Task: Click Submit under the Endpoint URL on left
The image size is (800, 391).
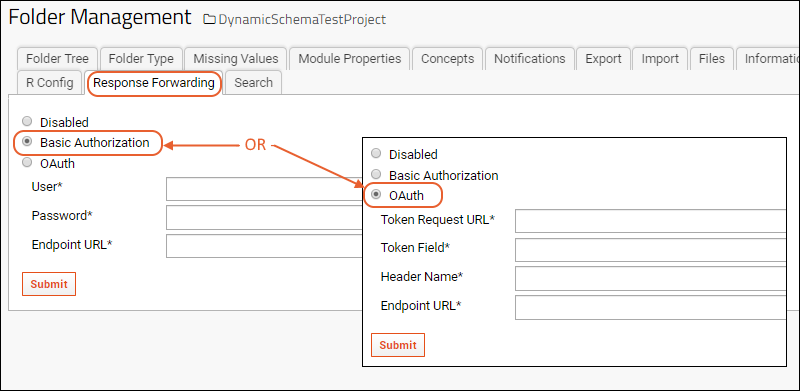Action: point(49,284)
